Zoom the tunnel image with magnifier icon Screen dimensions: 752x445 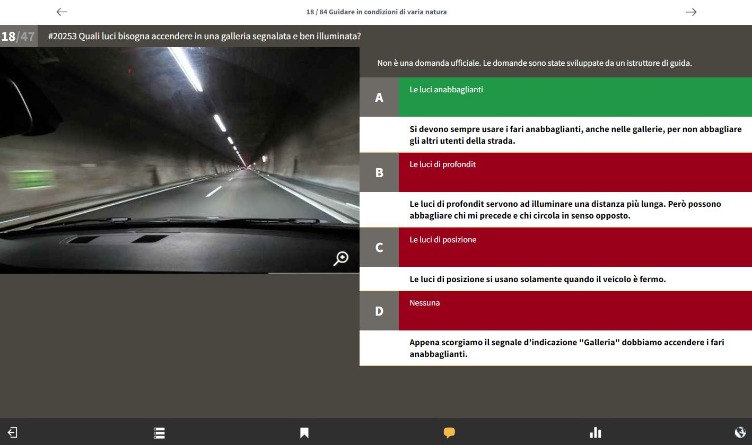pyautogui.click(x=341, y=258)
